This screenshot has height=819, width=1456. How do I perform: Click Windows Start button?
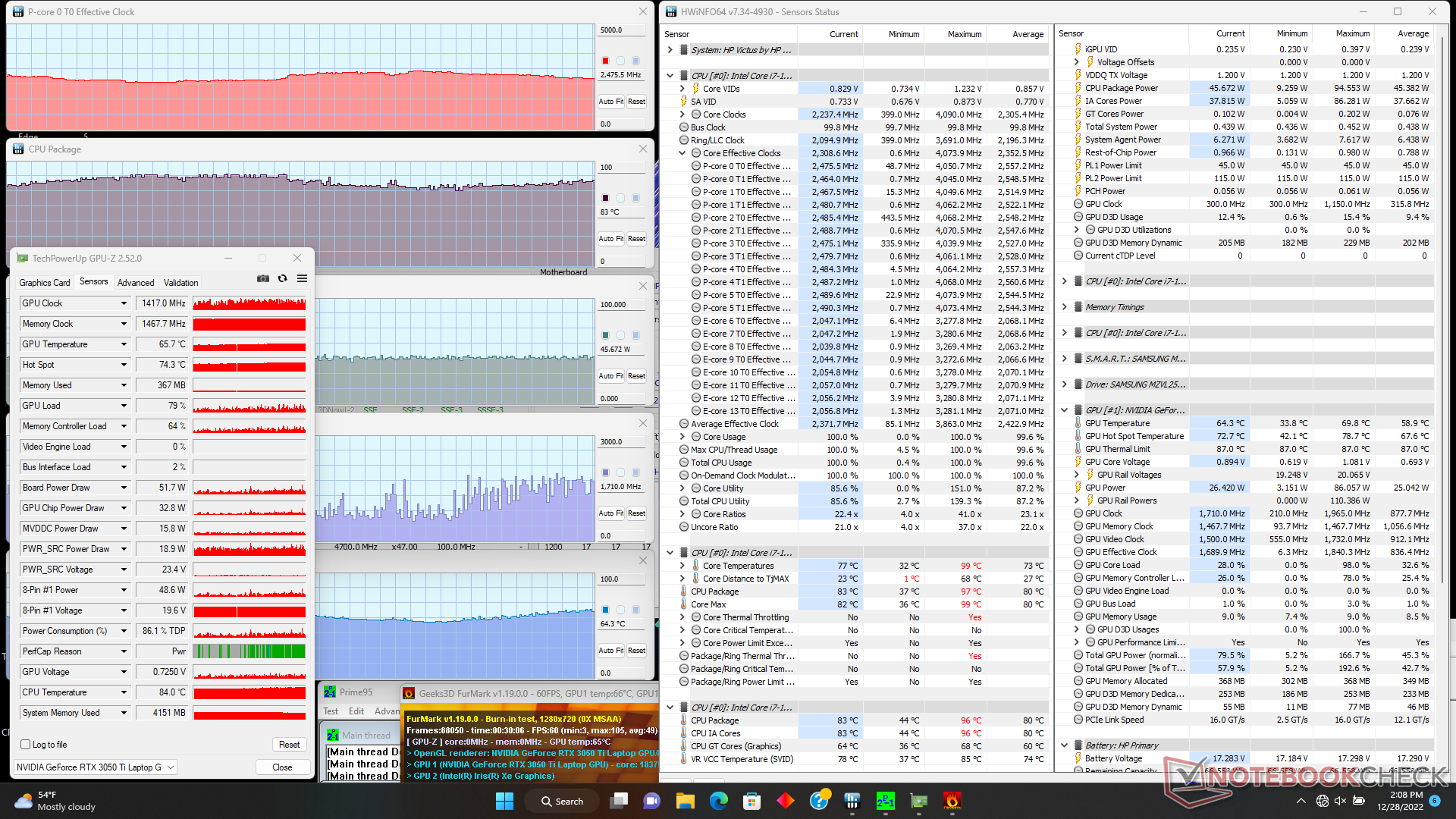pyautogui.click(x=504, y=801)
